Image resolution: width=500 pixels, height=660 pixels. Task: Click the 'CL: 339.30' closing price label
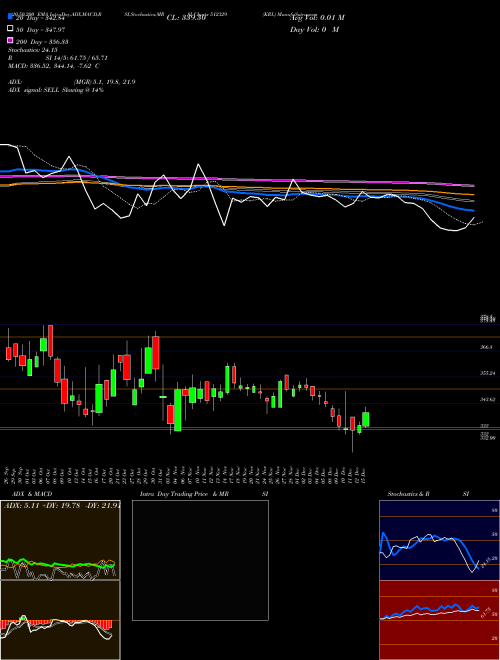point(186,18)
